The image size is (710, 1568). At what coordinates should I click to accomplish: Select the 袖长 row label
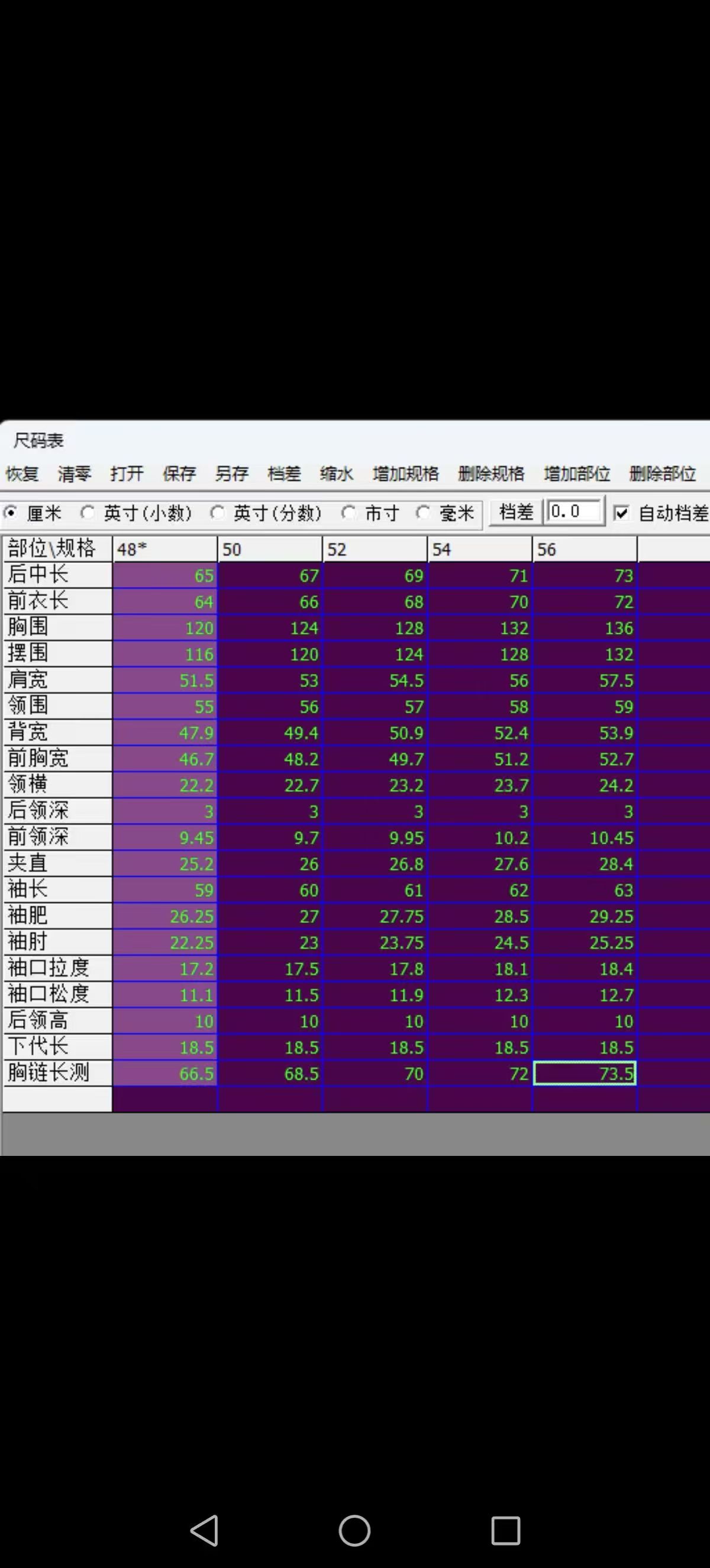[x=57, y=890]
